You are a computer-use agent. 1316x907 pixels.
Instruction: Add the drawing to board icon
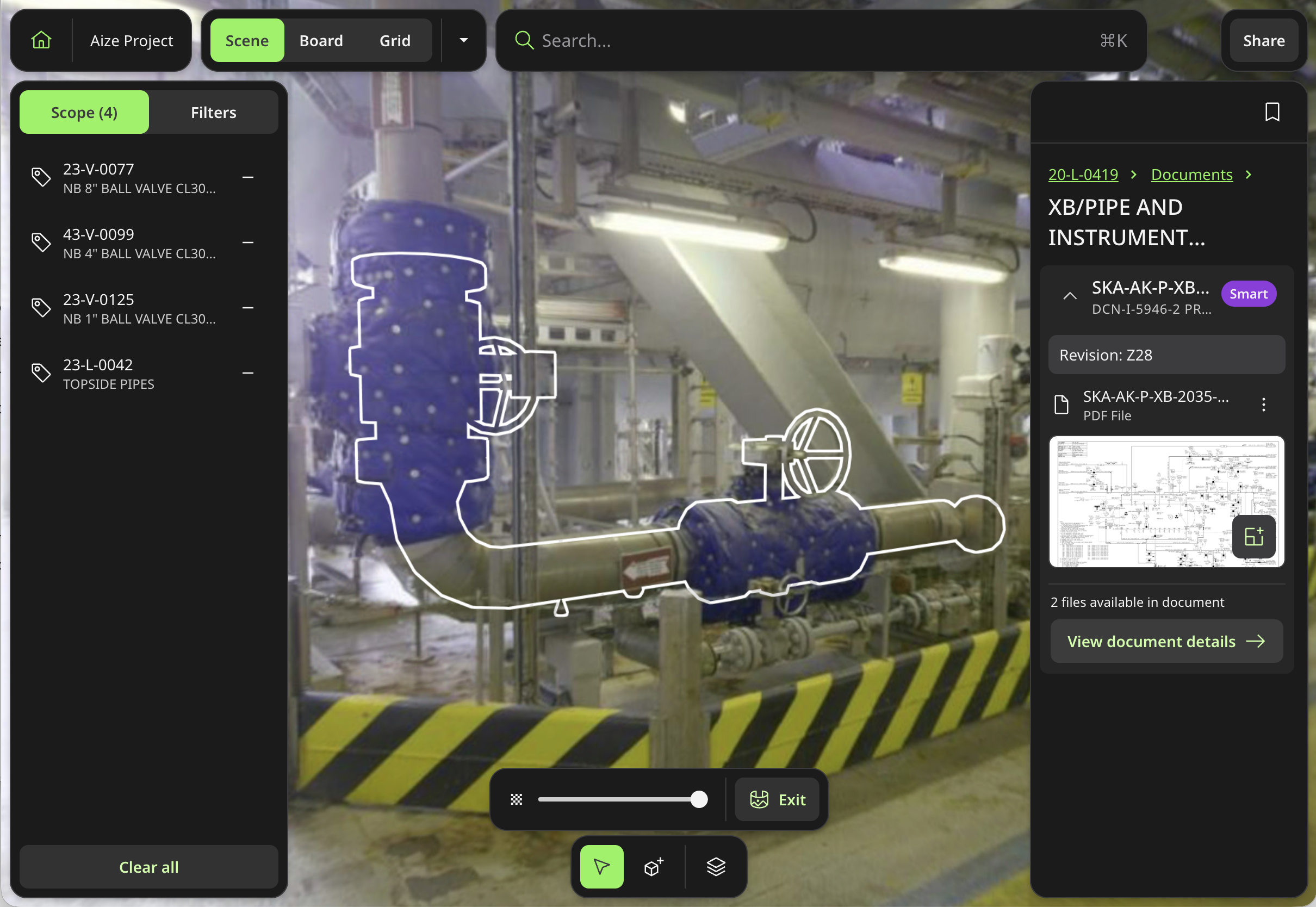point(1254,537)
